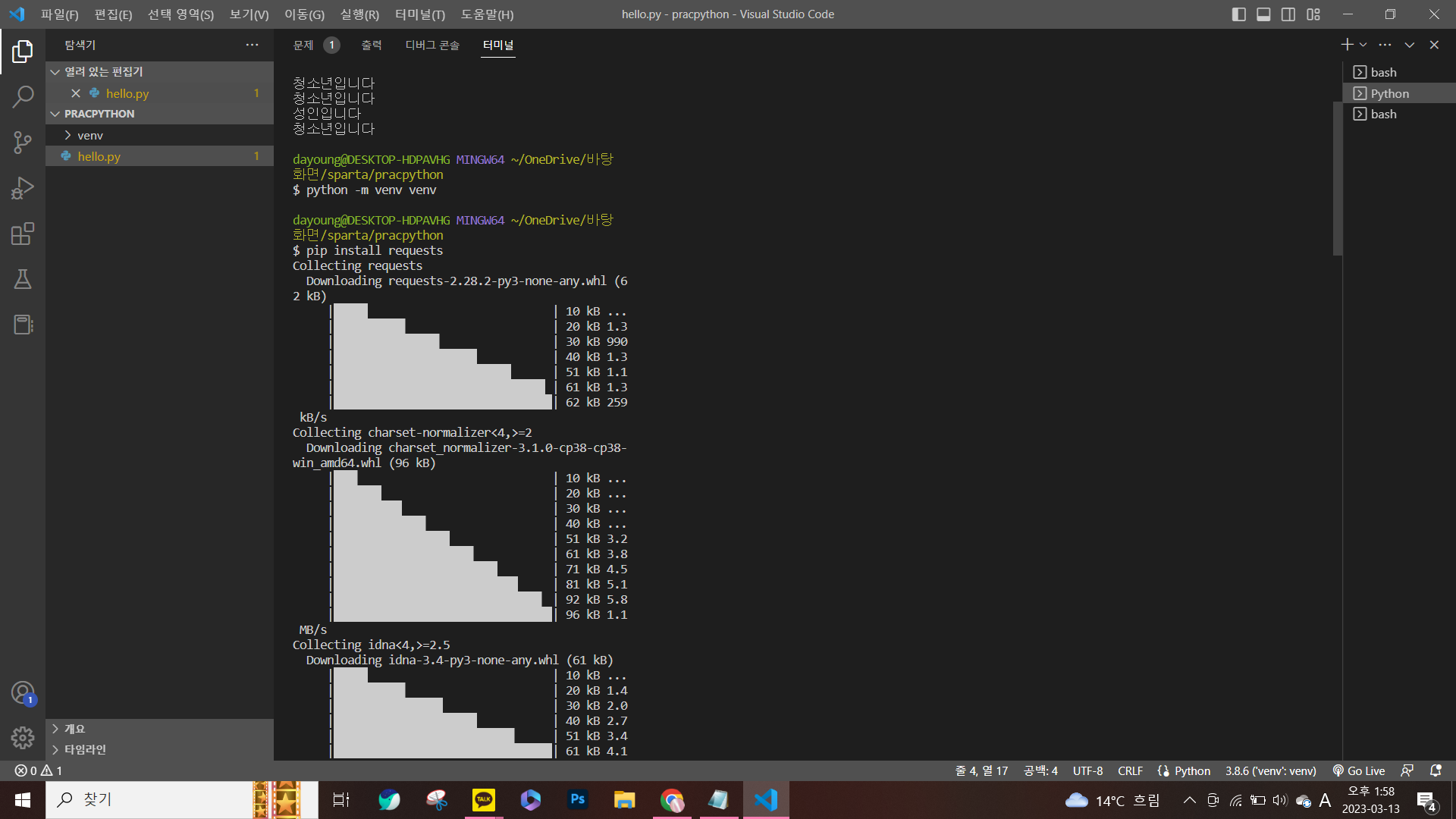Select the first bash terminal
Screen dimensions: 1456x819
coord(1399,72)
